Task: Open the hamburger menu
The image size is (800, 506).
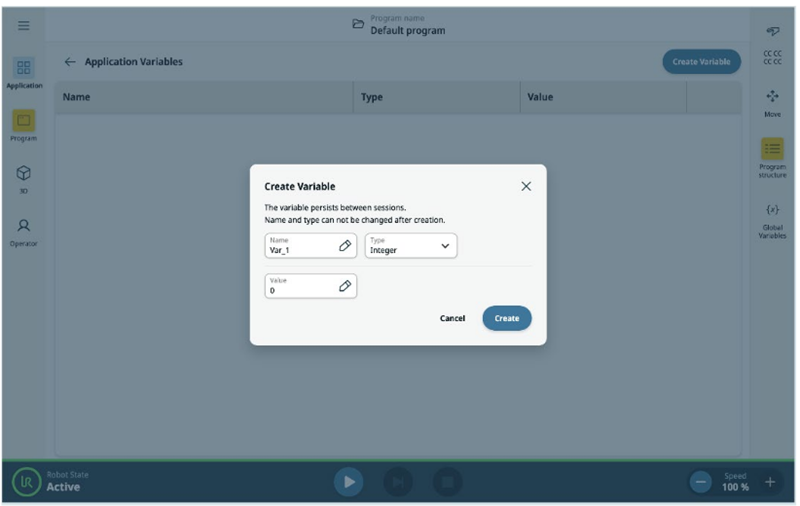Action: [x=24, y=25]
